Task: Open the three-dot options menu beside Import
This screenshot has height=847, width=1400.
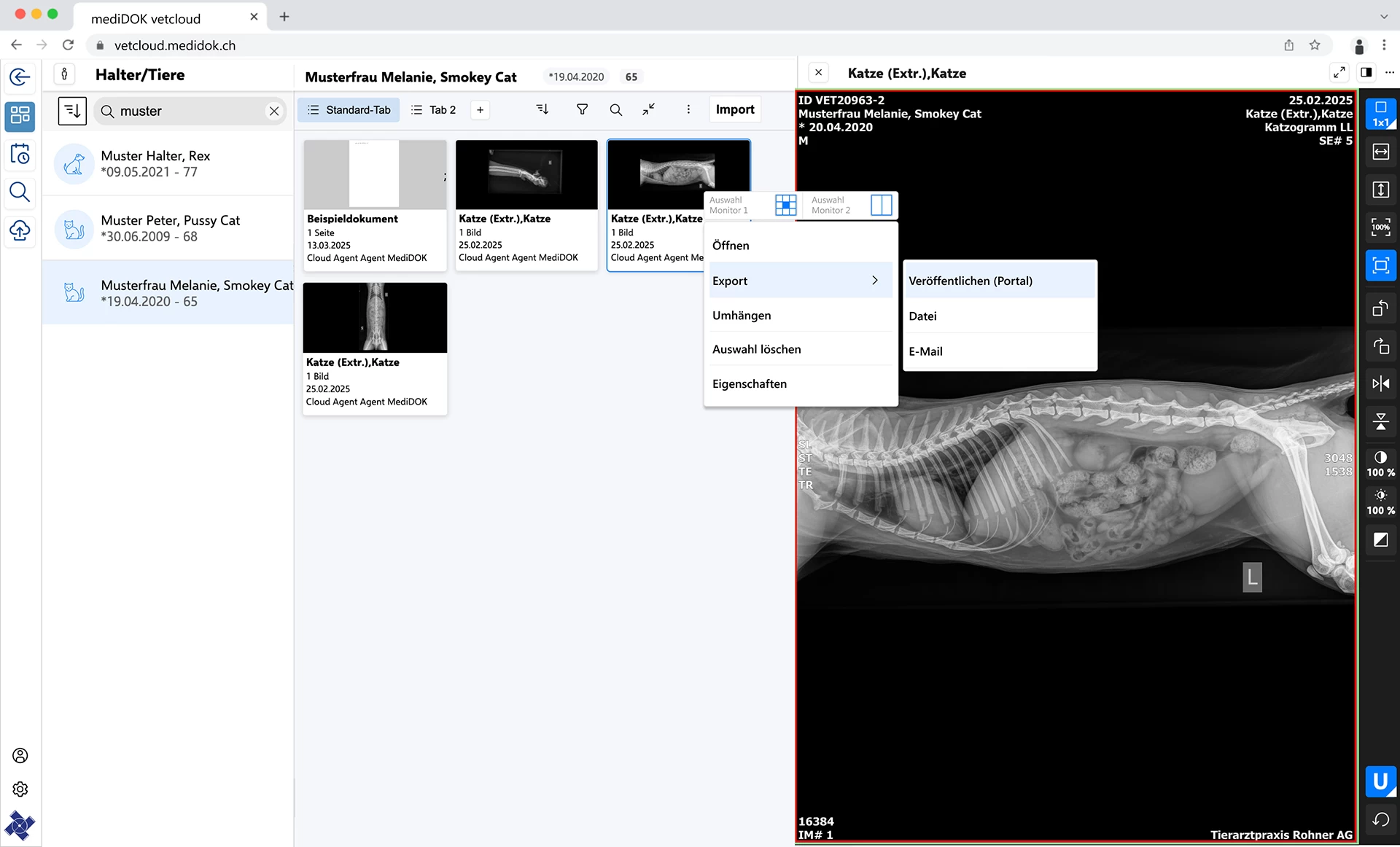Action: [688, 109]
